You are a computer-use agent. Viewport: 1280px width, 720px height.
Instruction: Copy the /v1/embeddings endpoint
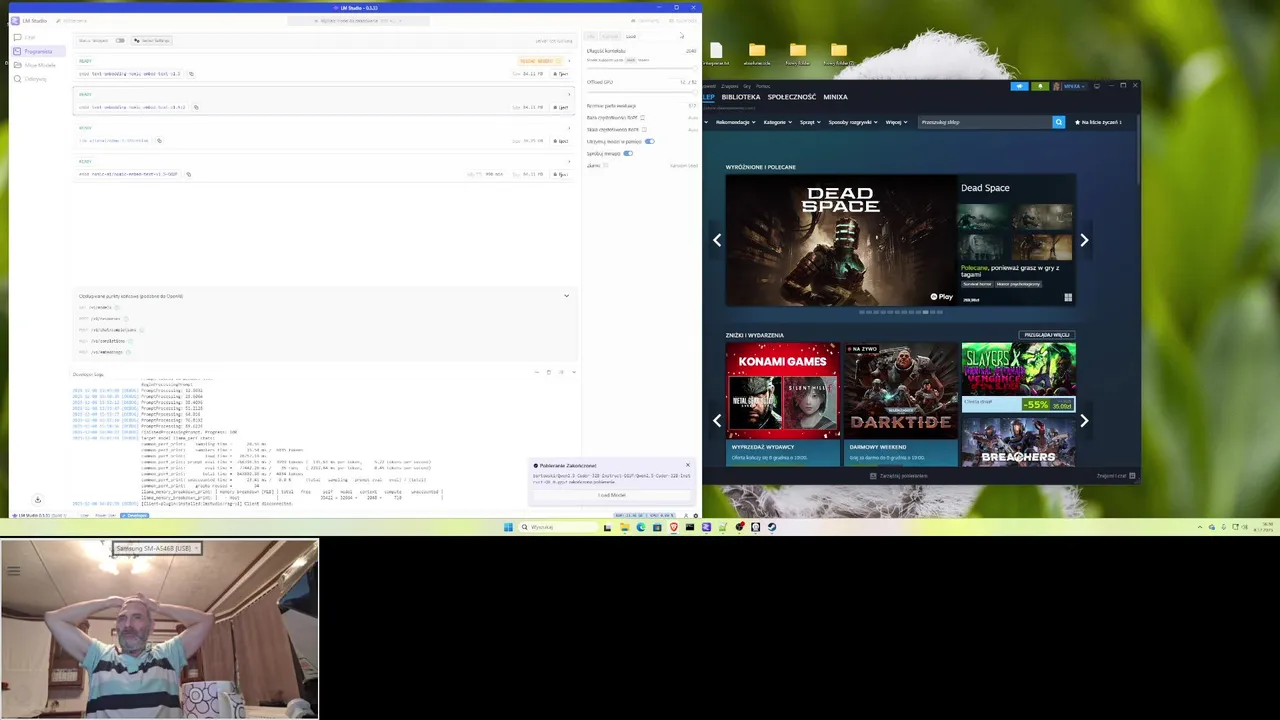(129, 352)
